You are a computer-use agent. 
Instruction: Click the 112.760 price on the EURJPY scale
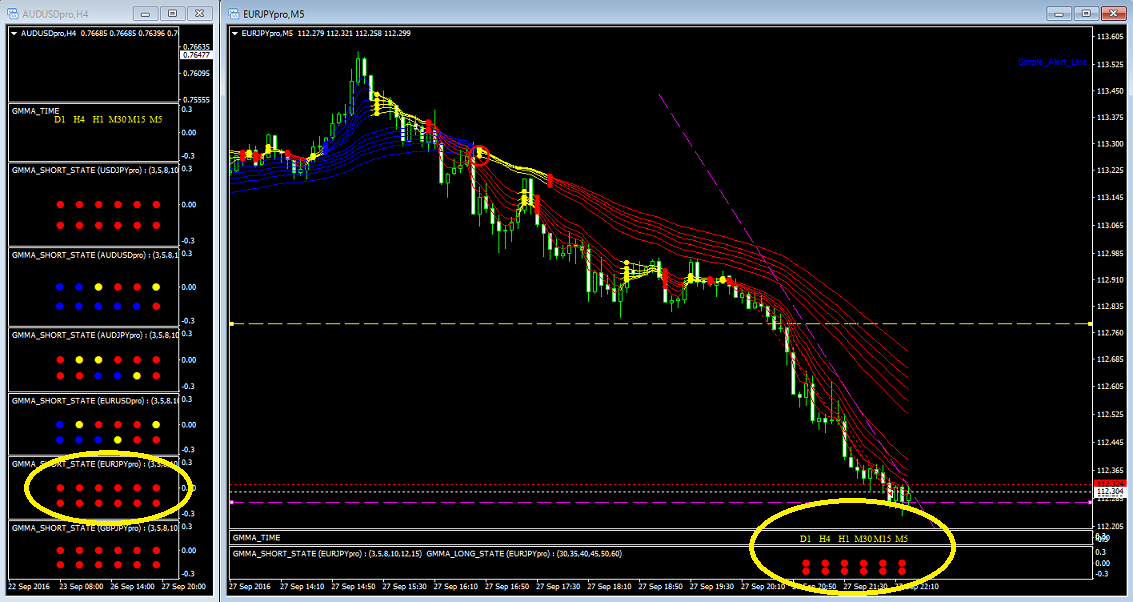pos(1111,333)
